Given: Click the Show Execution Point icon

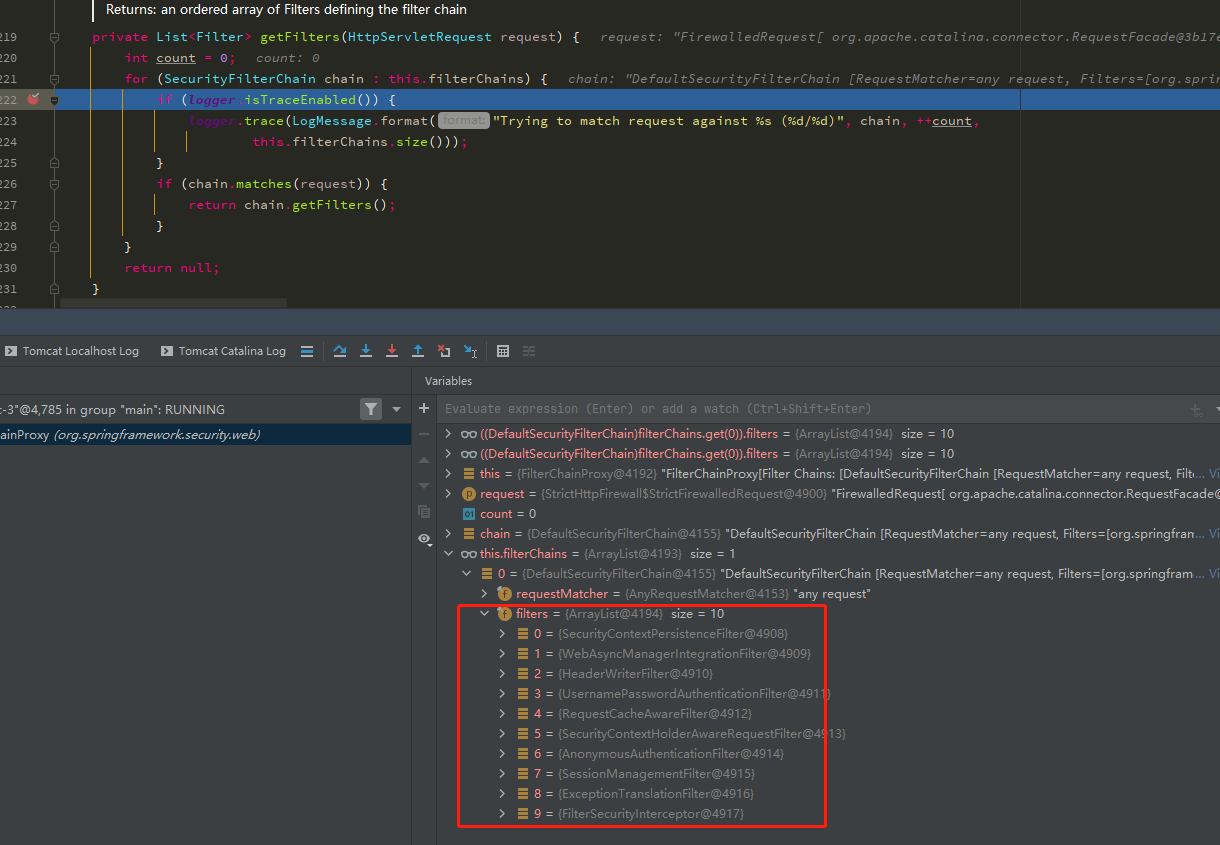Looking at the screenshot, I should click(x=307, y=351).
